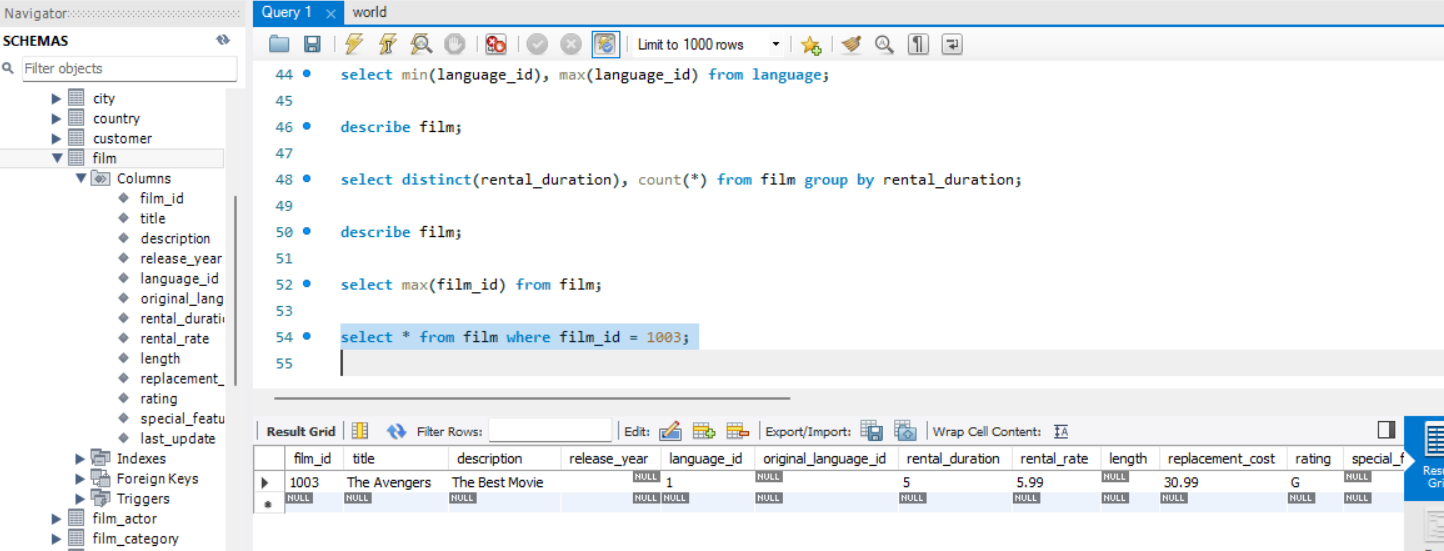Expand the film_actor table
This screenshot has height=551, width=1444.
tap(57, 518)
